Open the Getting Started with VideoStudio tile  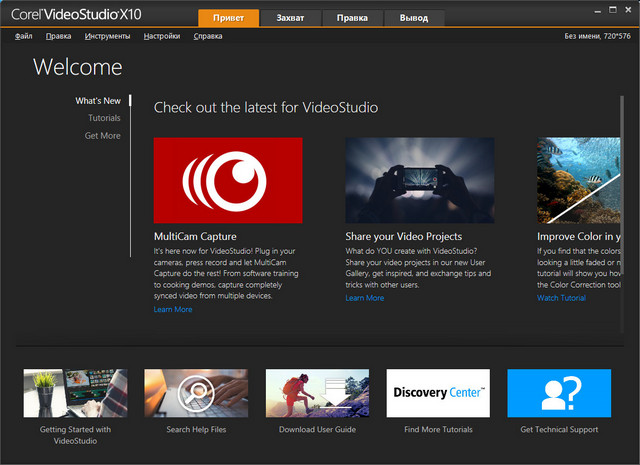pos(75,393)
